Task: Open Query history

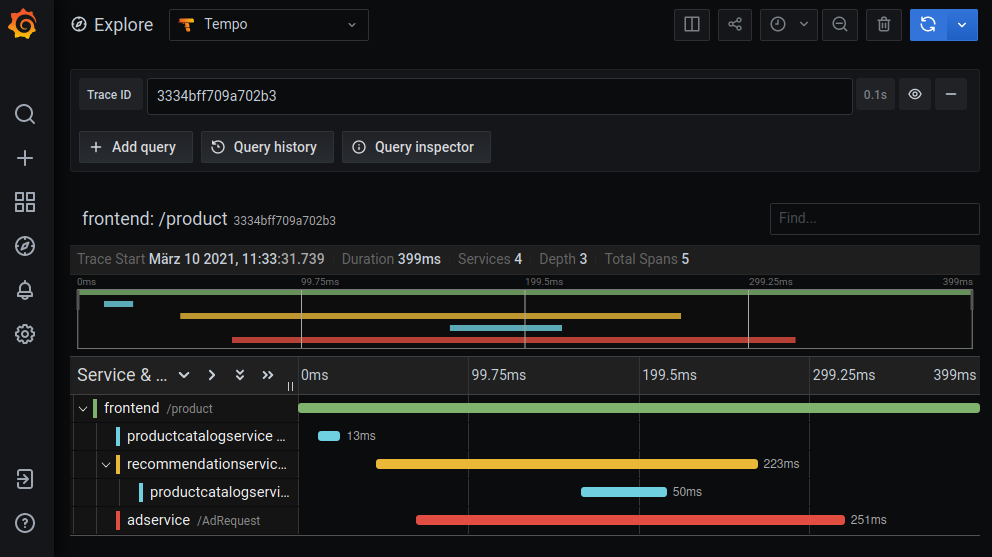Action: [264, 147]
